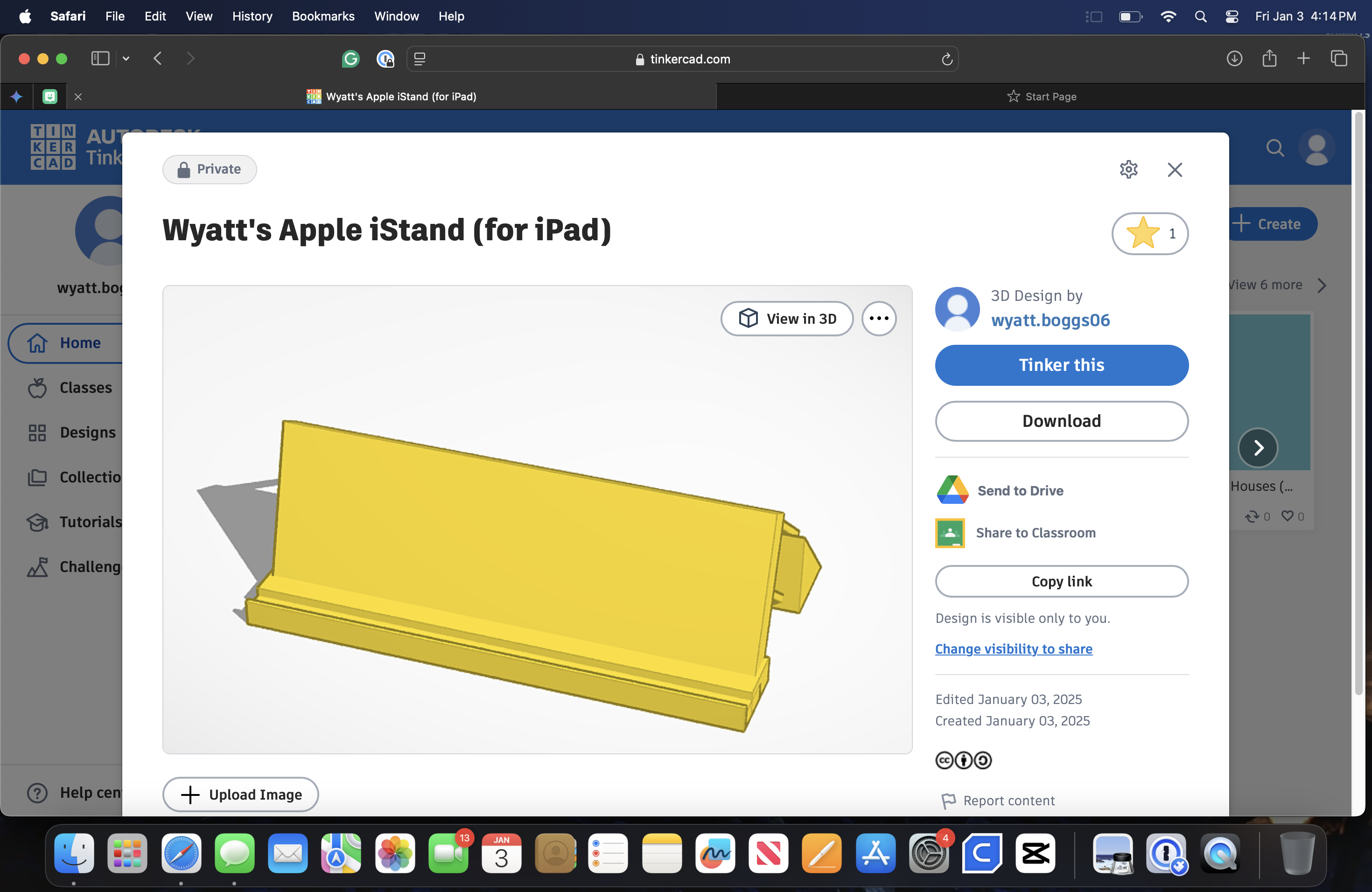Go to Home in sidebar

[x=65, y=343]
